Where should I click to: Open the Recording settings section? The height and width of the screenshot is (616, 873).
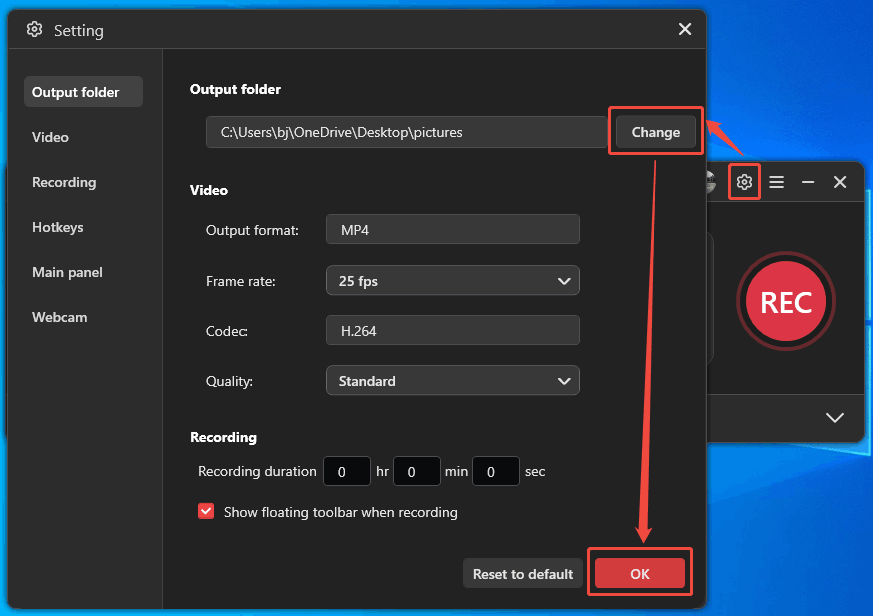[64, 182]
